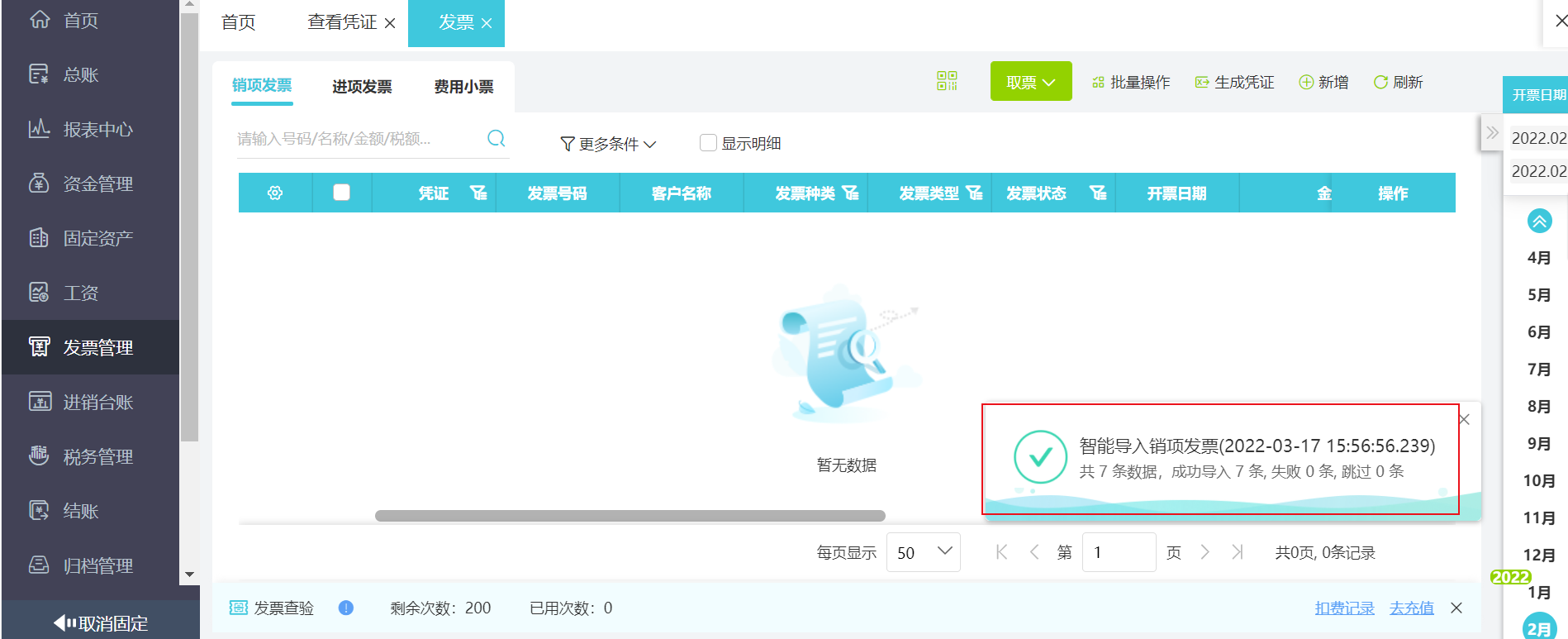Viewport: 1568px width, 639px height.
Task: Switch to the 查看凭证 tab
Action: tap(342, 22)
